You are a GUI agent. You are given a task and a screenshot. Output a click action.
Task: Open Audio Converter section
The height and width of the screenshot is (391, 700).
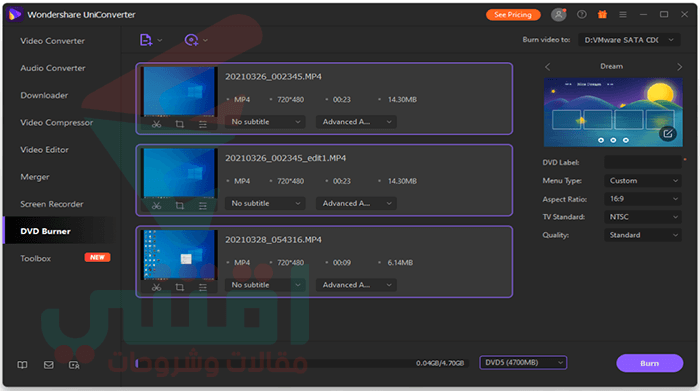tap(53, 68)
